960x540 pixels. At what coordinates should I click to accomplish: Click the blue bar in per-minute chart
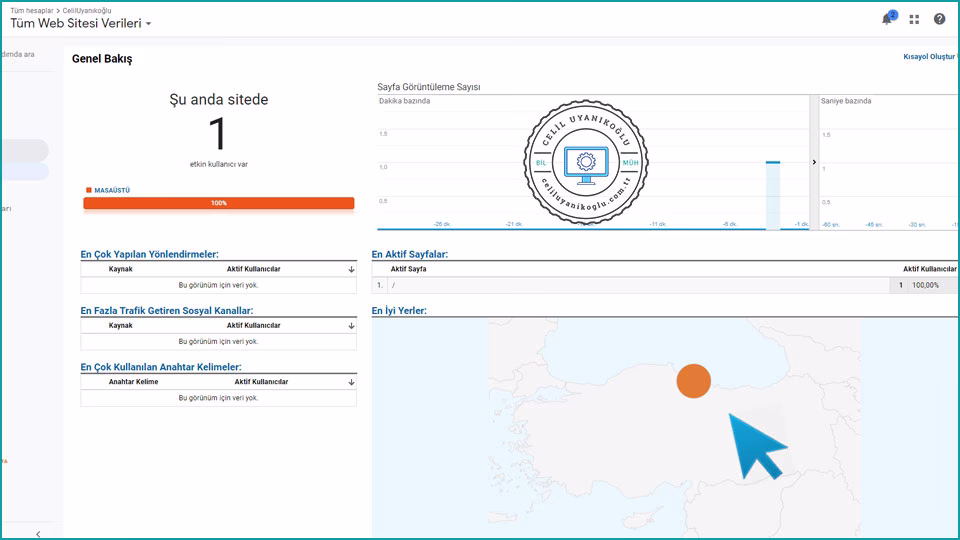773,195
